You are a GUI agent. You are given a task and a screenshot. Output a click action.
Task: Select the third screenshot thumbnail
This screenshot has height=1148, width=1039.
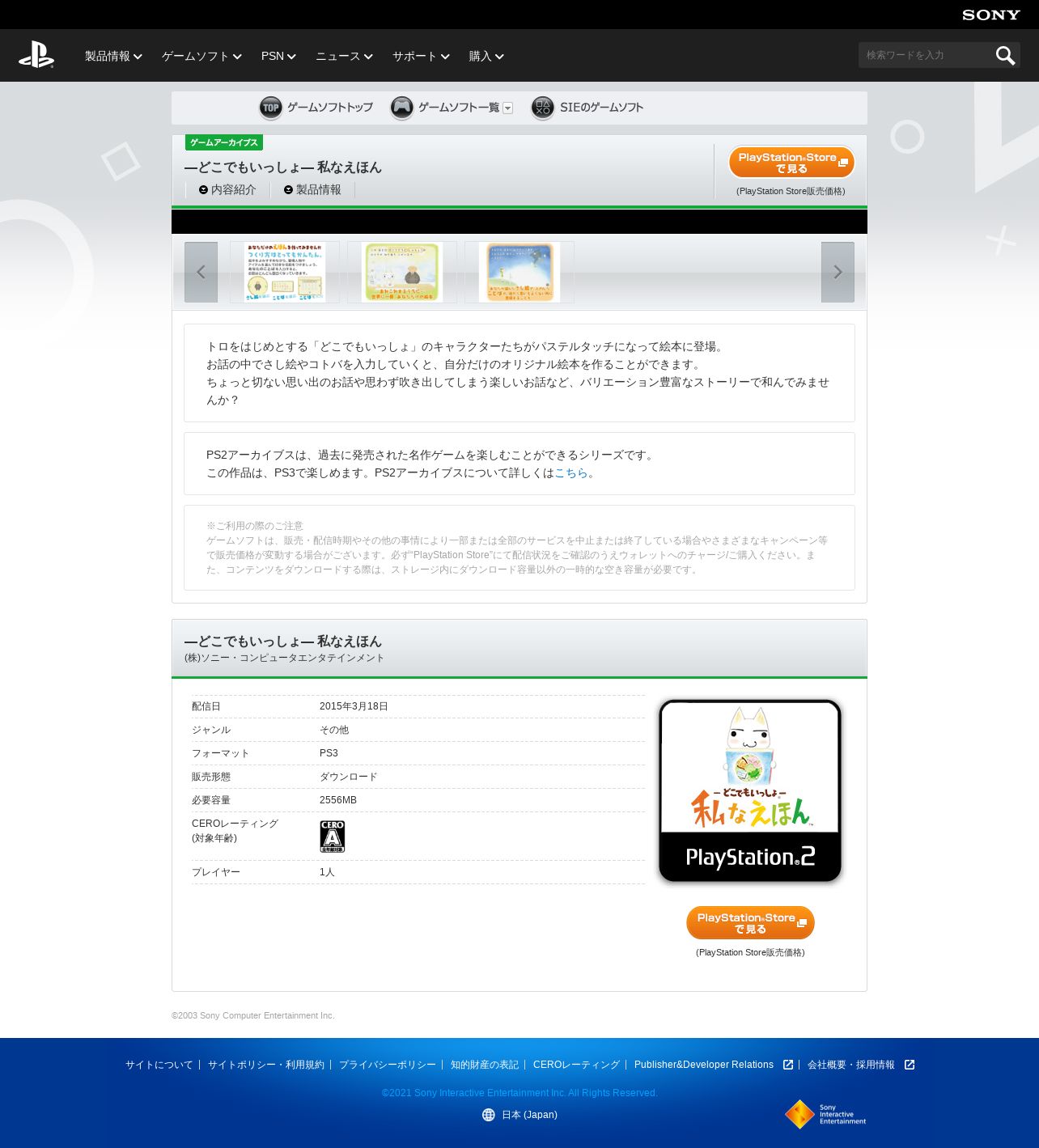(519, 273)
